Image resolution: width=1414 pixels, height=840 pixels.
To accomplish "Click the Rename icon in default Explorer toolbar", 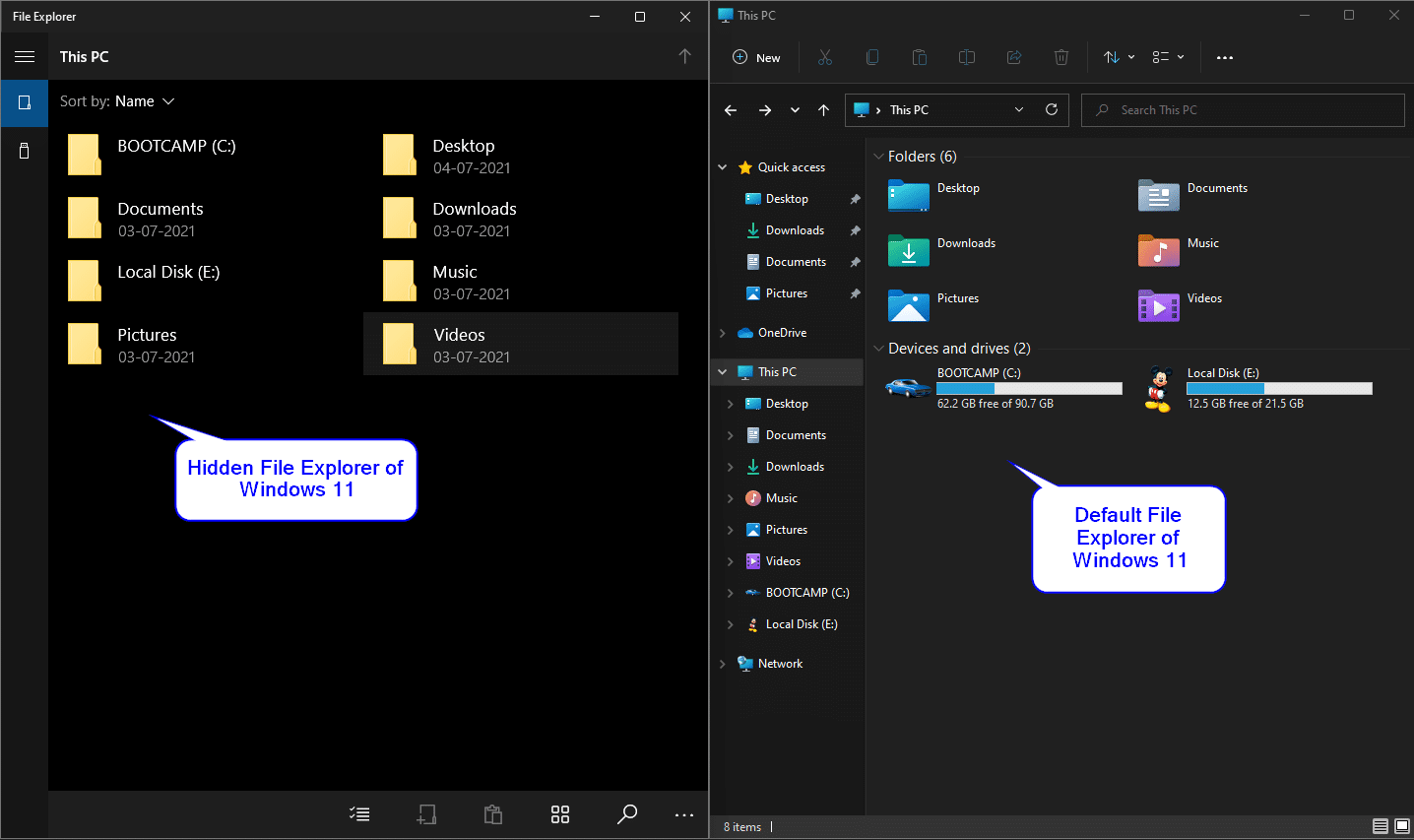I will pos(967,57).
